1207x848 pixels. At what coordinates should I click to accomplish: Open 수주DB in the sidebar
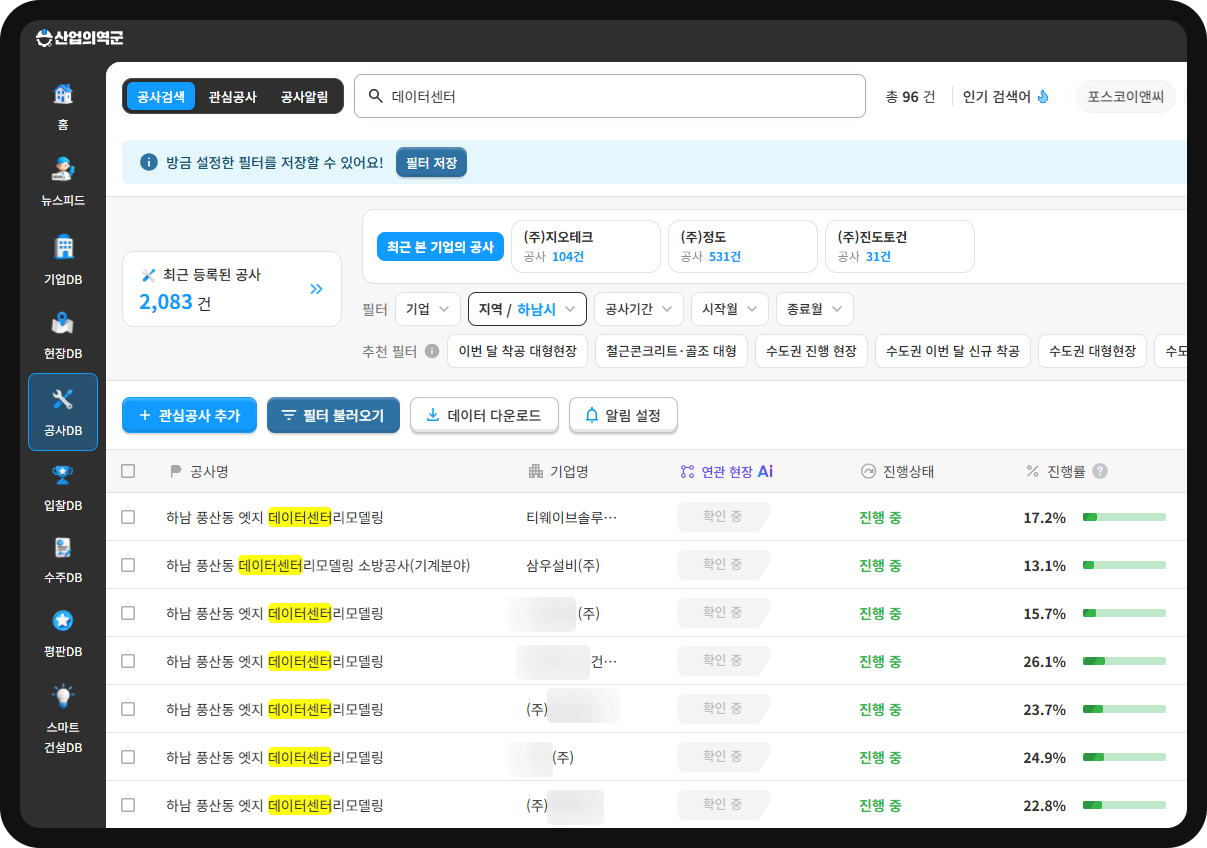pos(63,560)
